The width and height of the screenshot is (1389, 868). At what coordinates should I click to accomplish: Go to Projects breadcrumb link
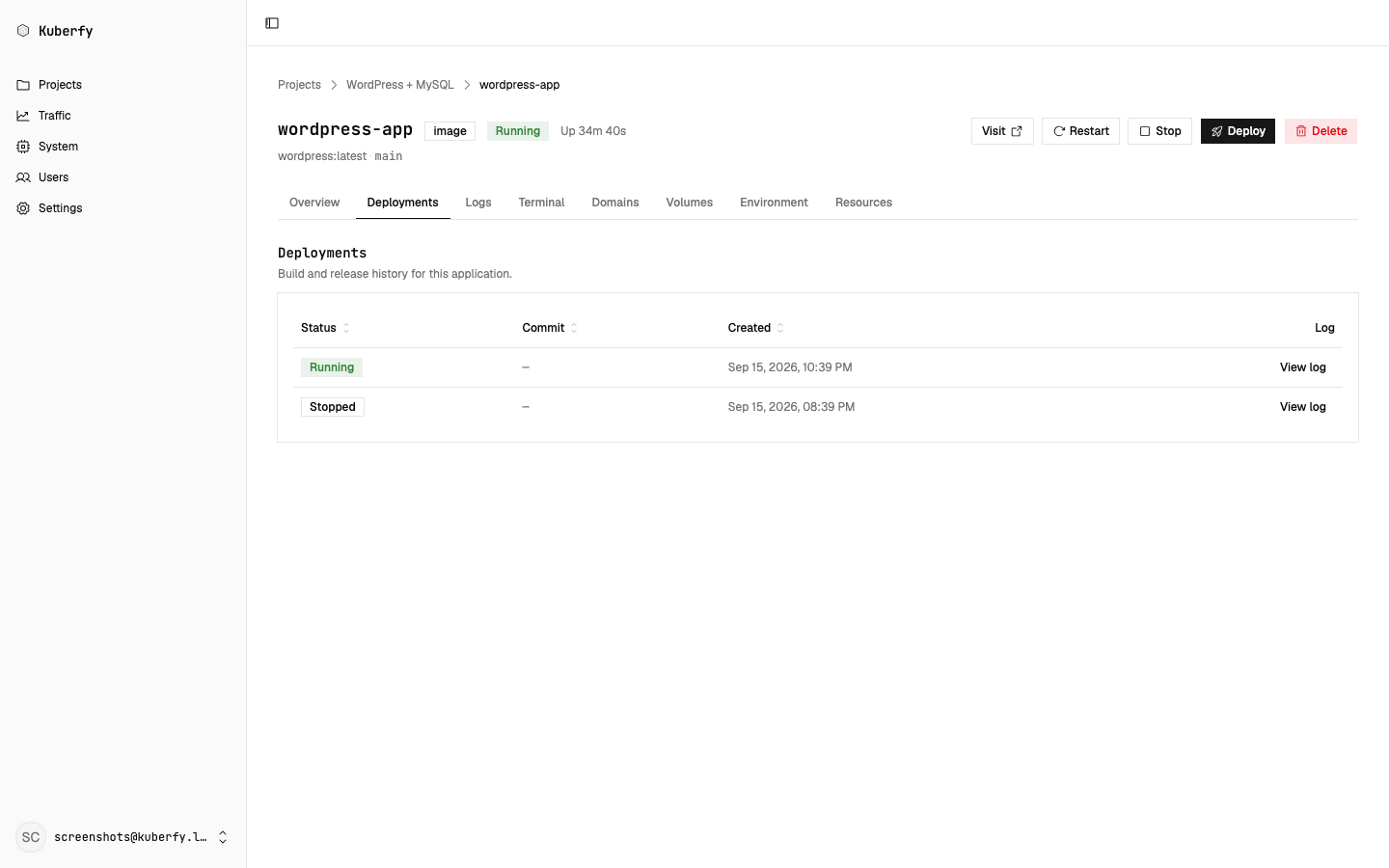tap(299, 85)
